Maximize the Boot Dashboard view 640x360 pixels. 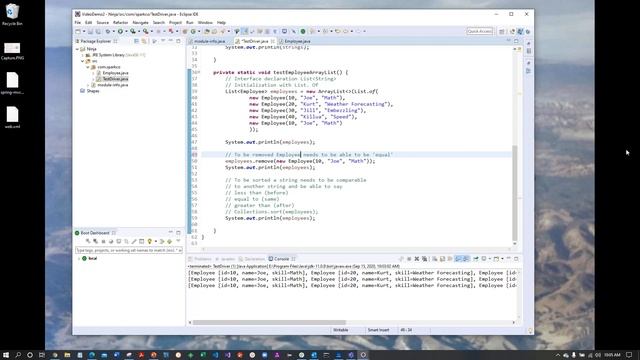(178, 233)
